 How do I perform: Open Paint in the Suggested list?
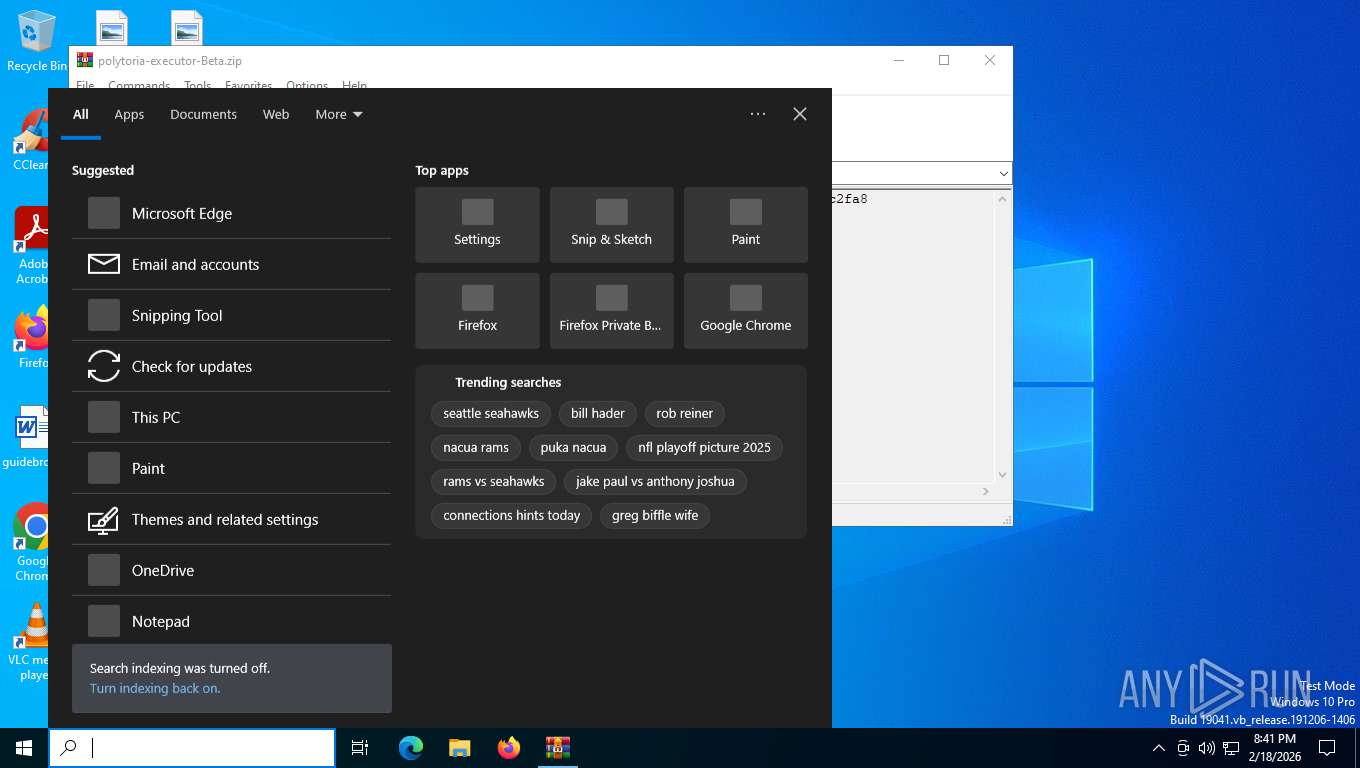coord(231,468)
